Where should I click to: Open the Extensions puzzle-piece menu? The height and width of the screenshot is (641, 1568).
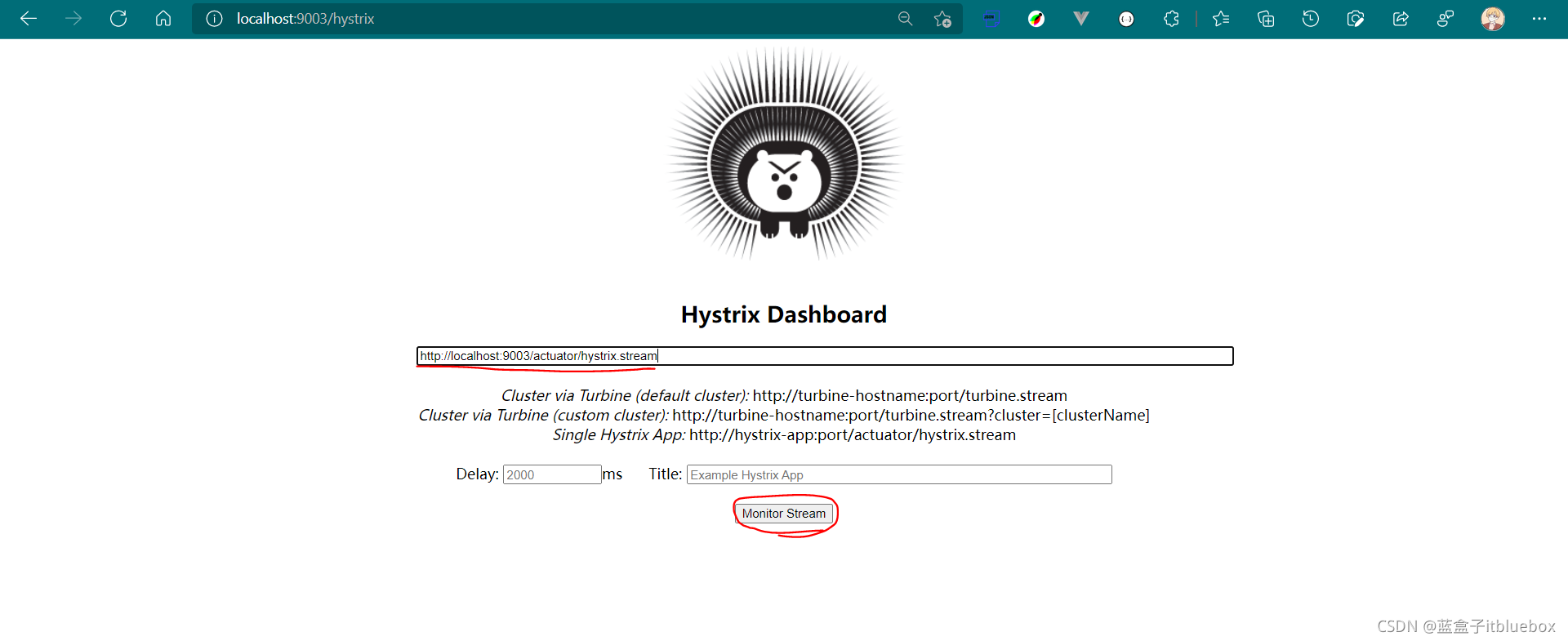click(x=1171, y=19)
